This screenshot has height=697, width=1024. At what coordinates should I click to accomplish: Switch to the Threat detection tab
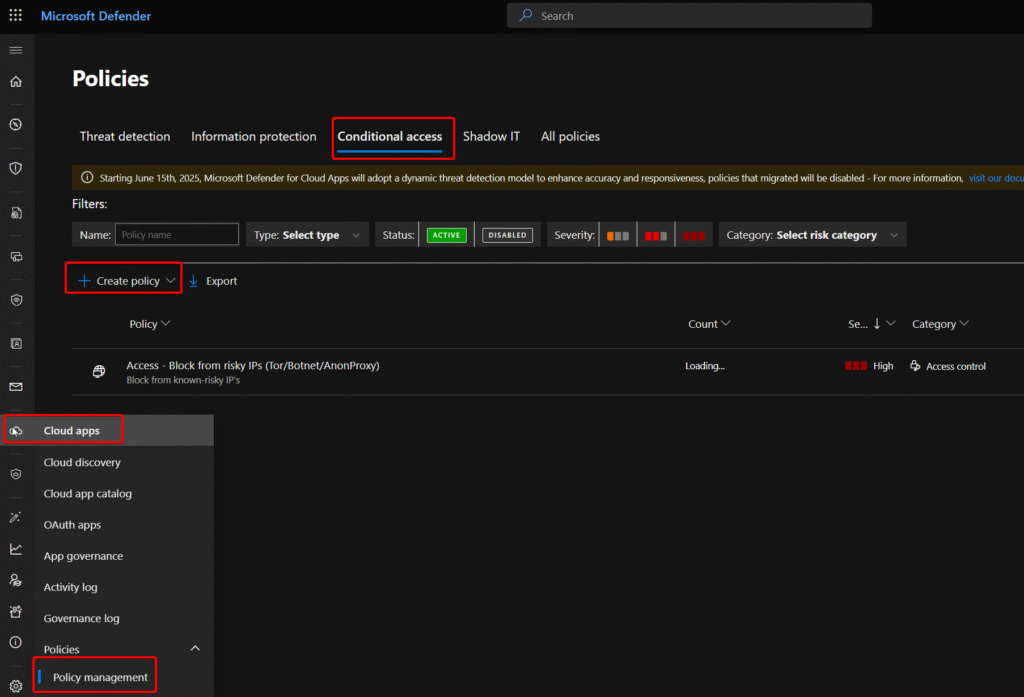point(125,136)
